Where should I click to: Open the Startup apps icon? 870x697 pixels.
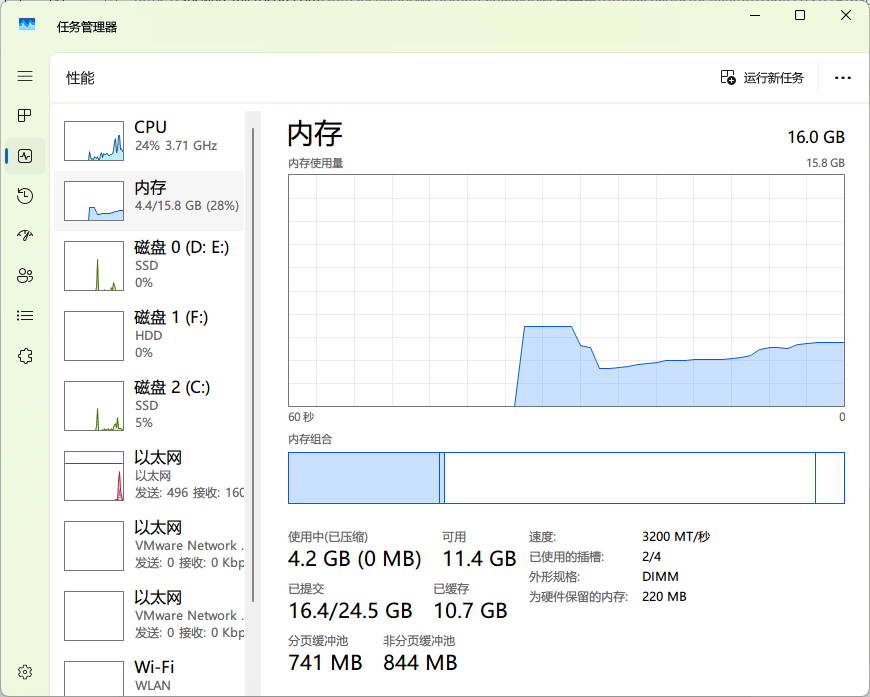click(25, 236)
